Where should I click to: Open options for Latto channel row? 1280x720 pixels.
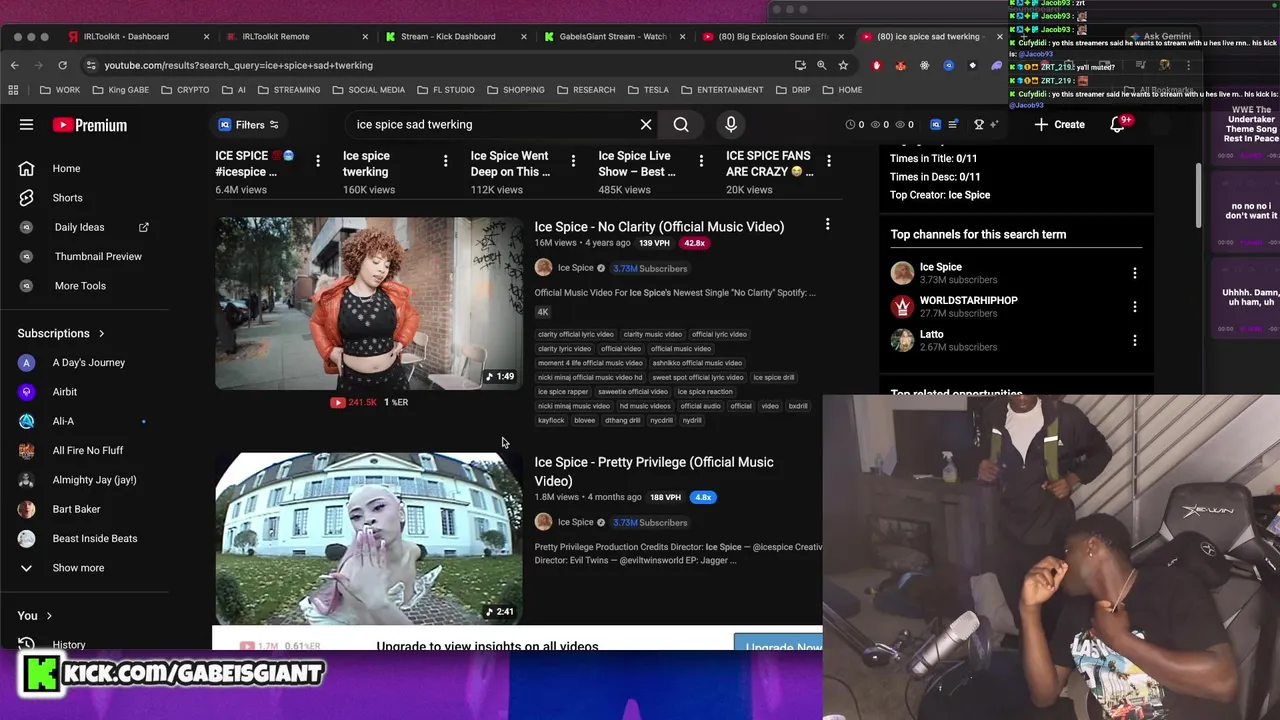tap(1134, 341)
